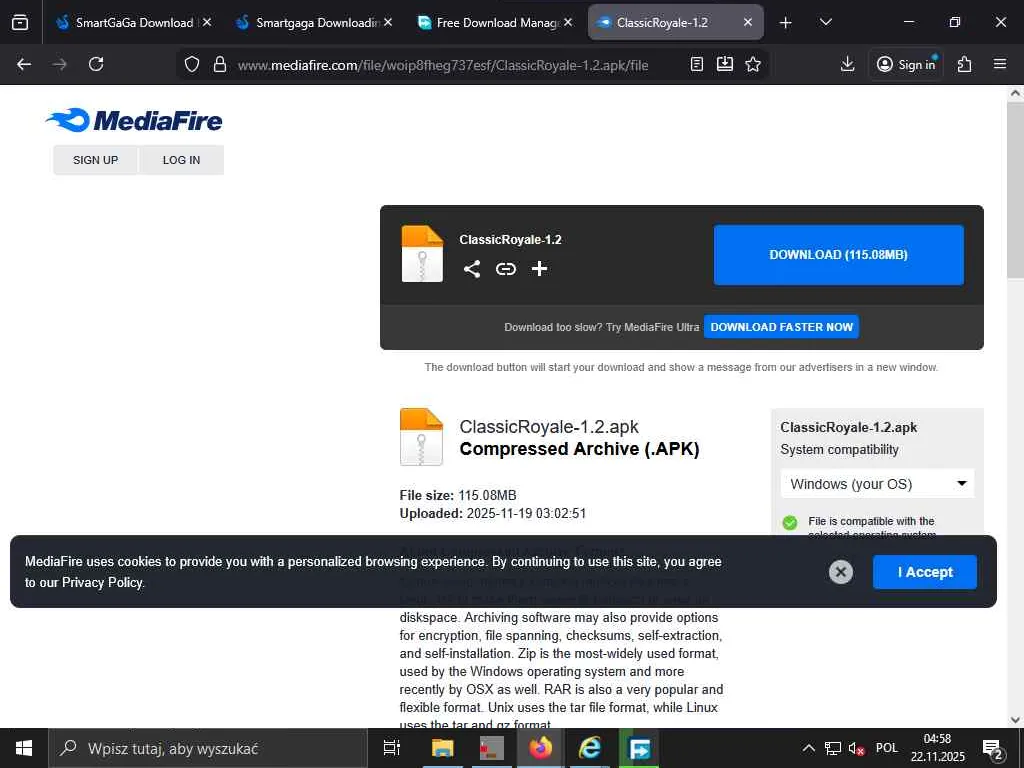
Task: Click the SIGN UP button
Action: 95,160
